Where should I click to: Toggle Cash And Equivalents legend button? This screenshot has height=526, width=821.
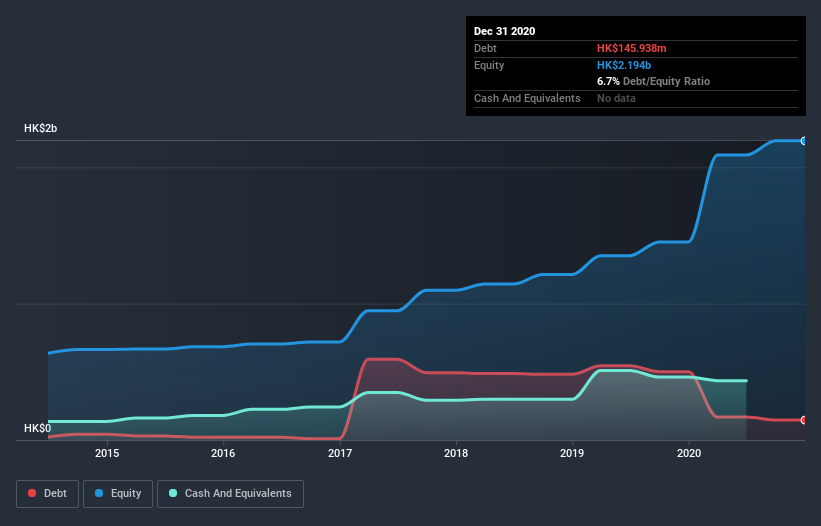click(230, 494)
